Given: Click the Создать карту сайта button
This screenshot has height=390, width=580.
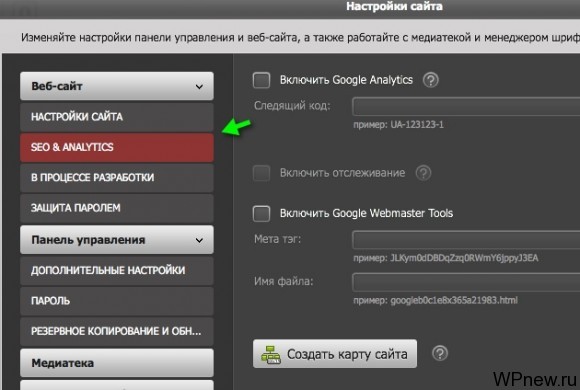Looking at the screenshot, I should tap(335, 354).
